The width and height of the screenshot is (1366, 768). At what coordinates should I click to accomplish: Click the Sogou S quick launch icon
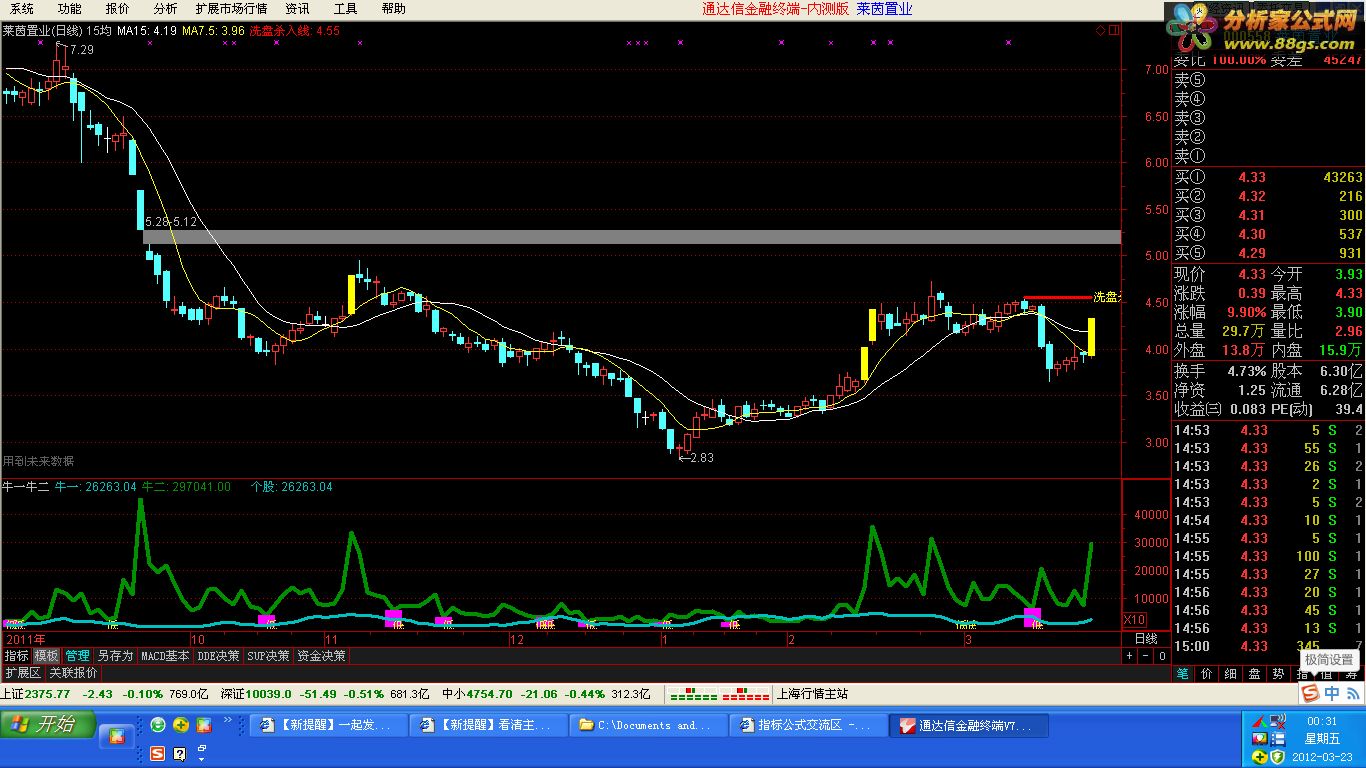(158, 753)
